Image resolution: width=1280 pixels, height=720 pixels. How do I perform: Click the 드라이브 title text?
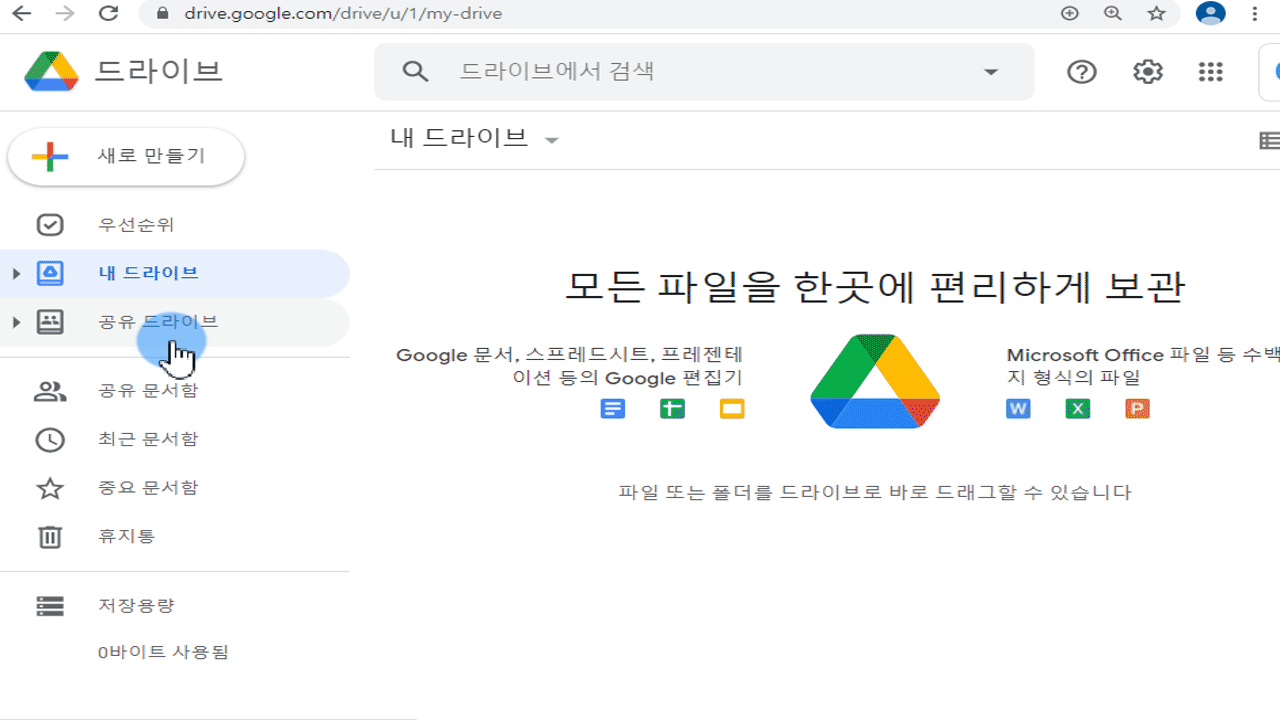158,72
